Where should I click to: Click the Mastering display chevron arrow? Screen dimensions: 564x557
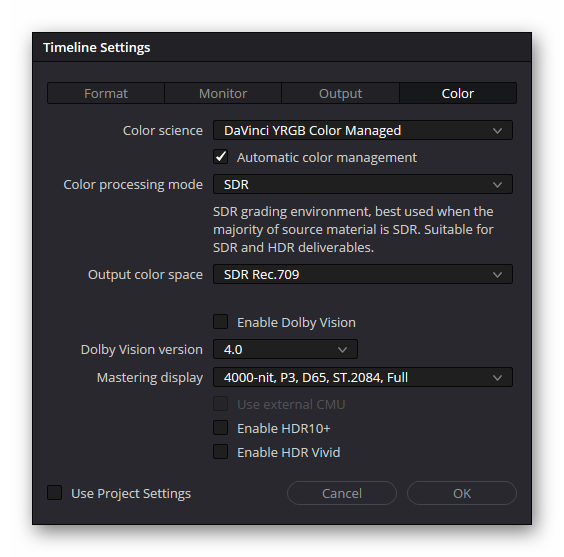[497, 378]
